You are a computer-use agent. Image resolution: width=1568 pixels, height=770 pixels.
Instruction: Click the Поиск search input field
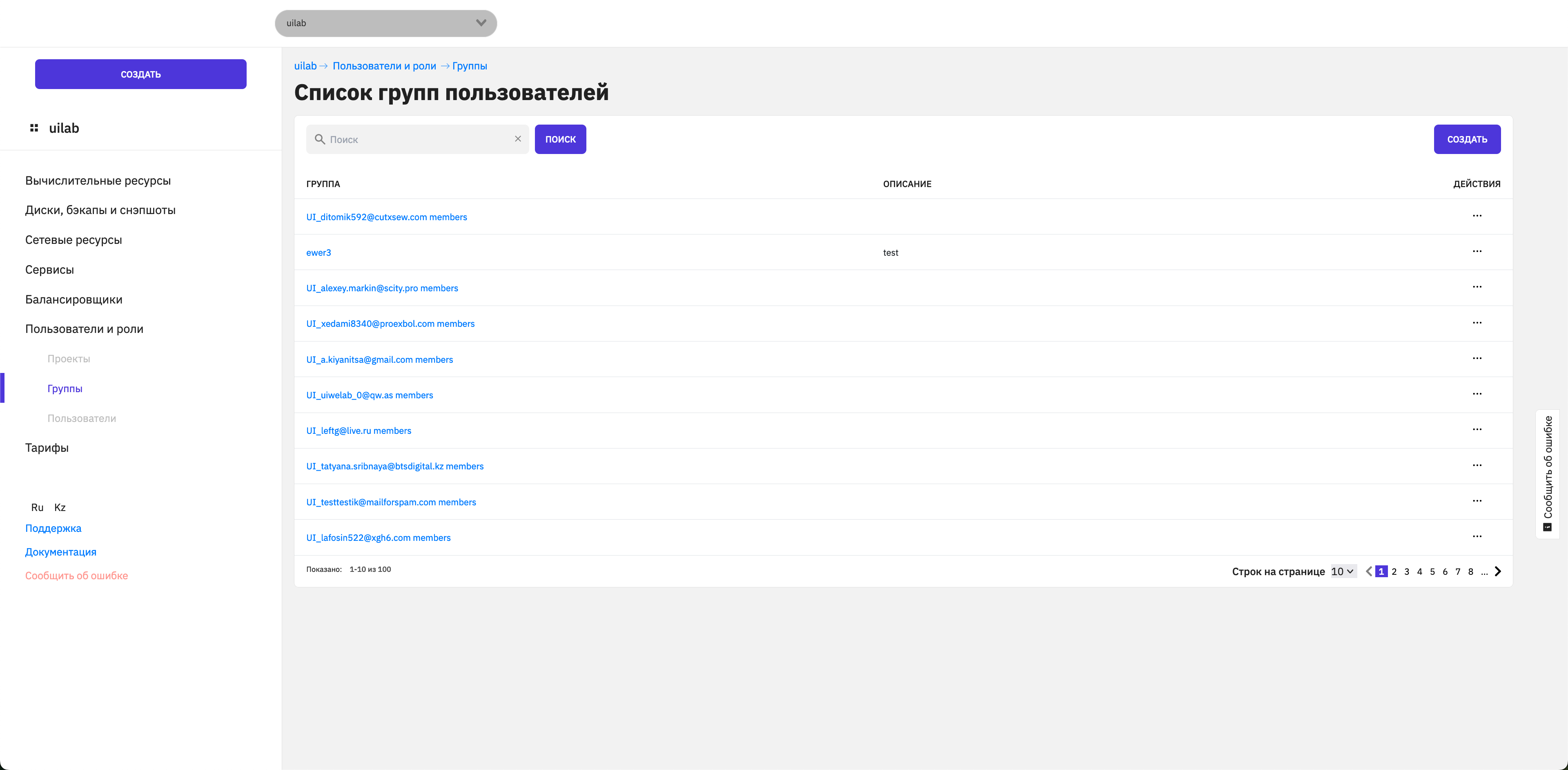tap(417, 139)
